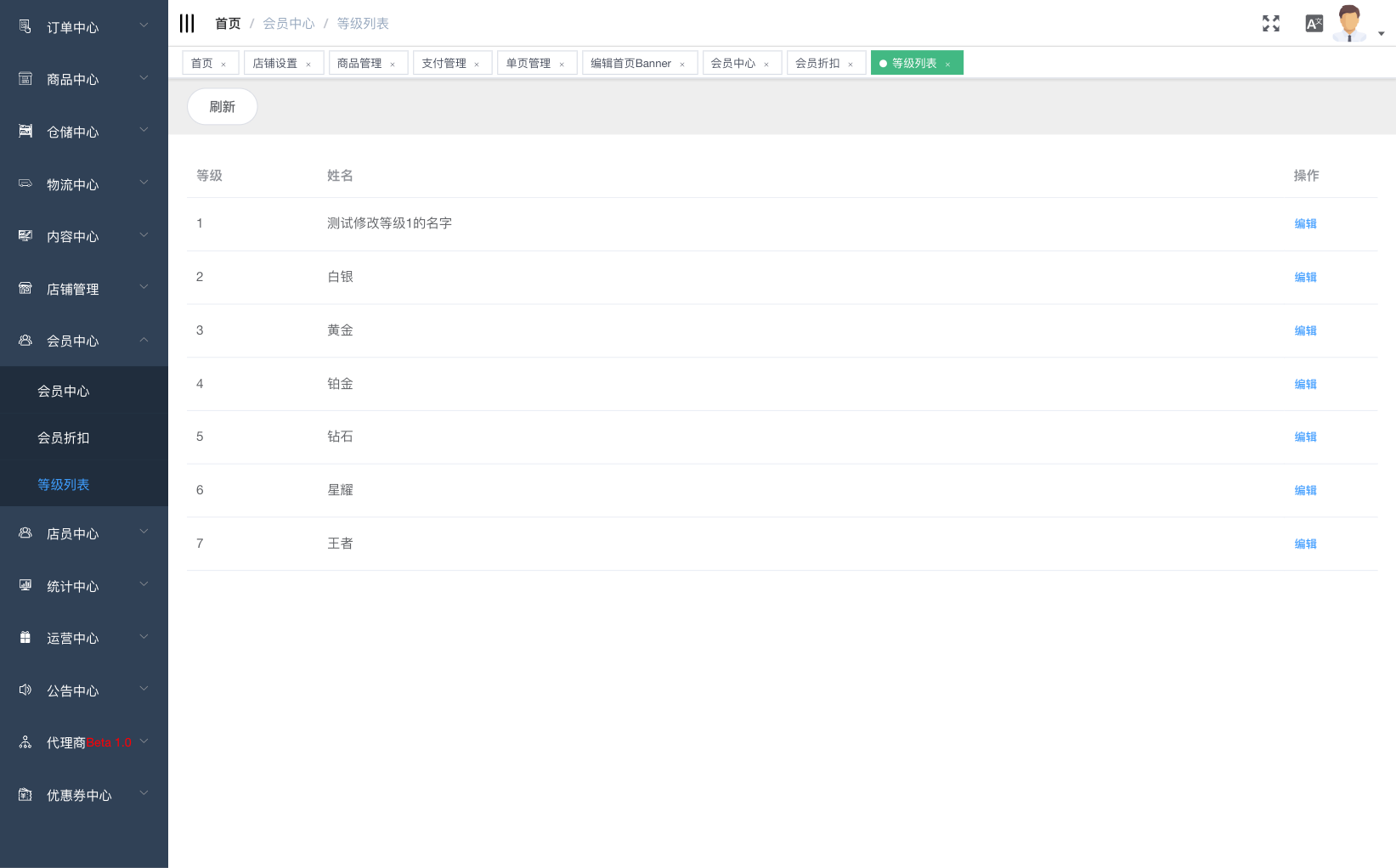Go to 首页 in the breadcrumb
Viewport: 1396px width, 868px height.
228,24
